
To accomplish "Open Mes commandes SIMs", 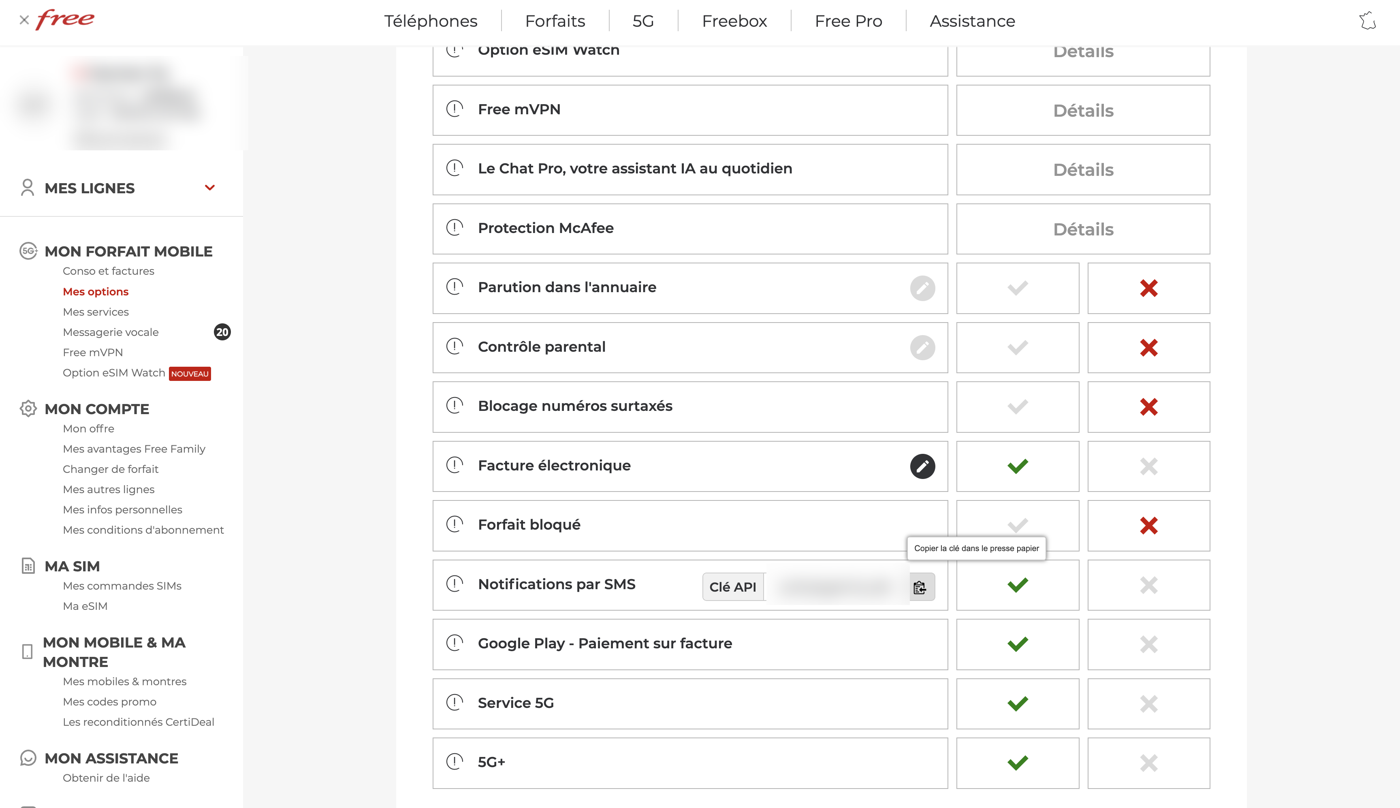I will (x=122, y=586).
